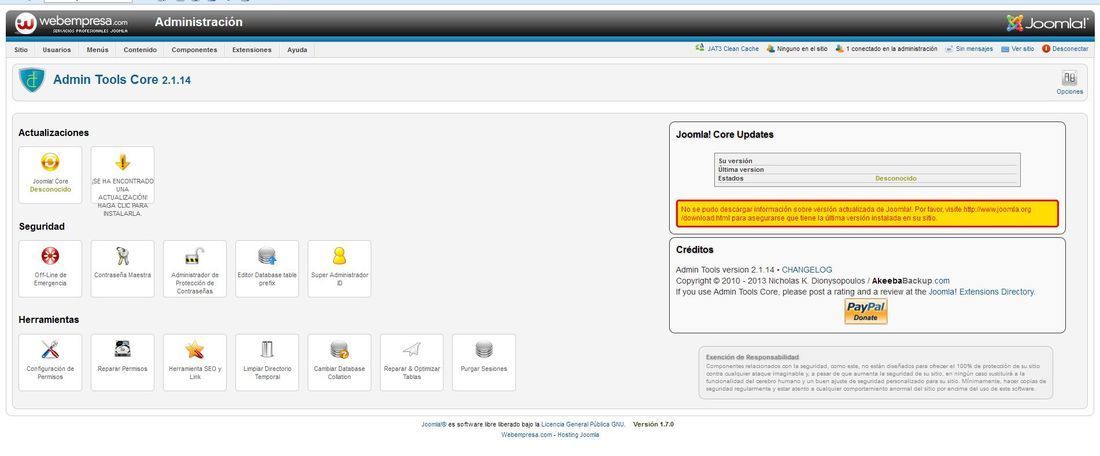The image size is (1100, 456).
Task: Open Contraseña Maestra keys icon
Action: (x=122, y=256)
